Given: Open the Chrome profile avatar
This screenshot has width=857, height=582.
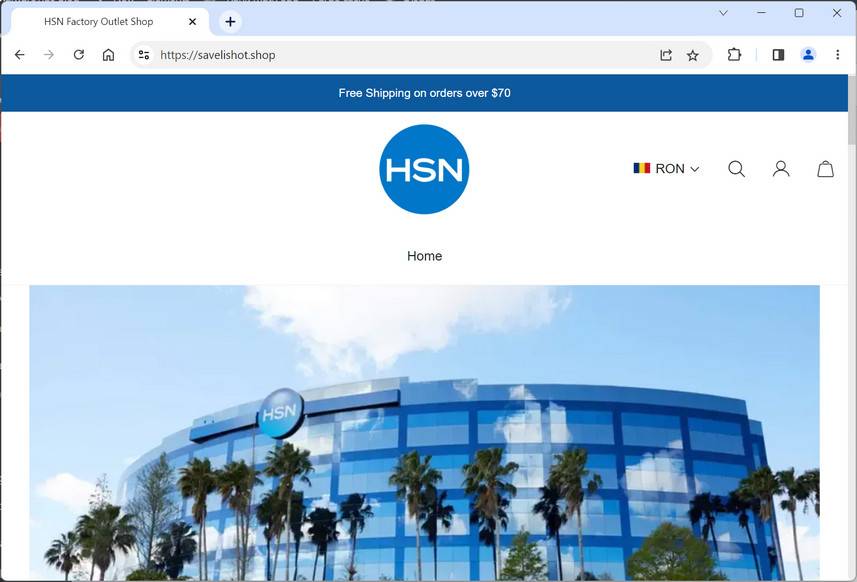Looking at the screenshot, I should tap(808, 55).
